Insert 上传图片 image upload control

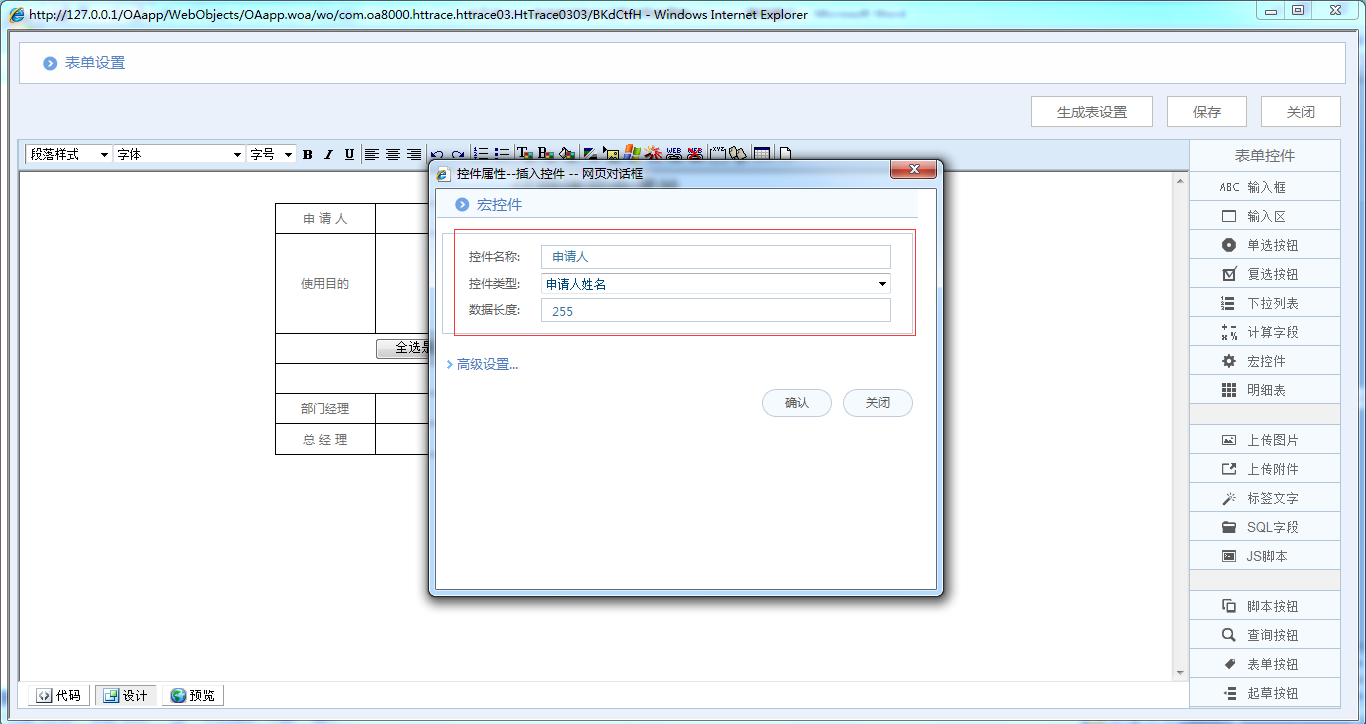coord(1264,440)
